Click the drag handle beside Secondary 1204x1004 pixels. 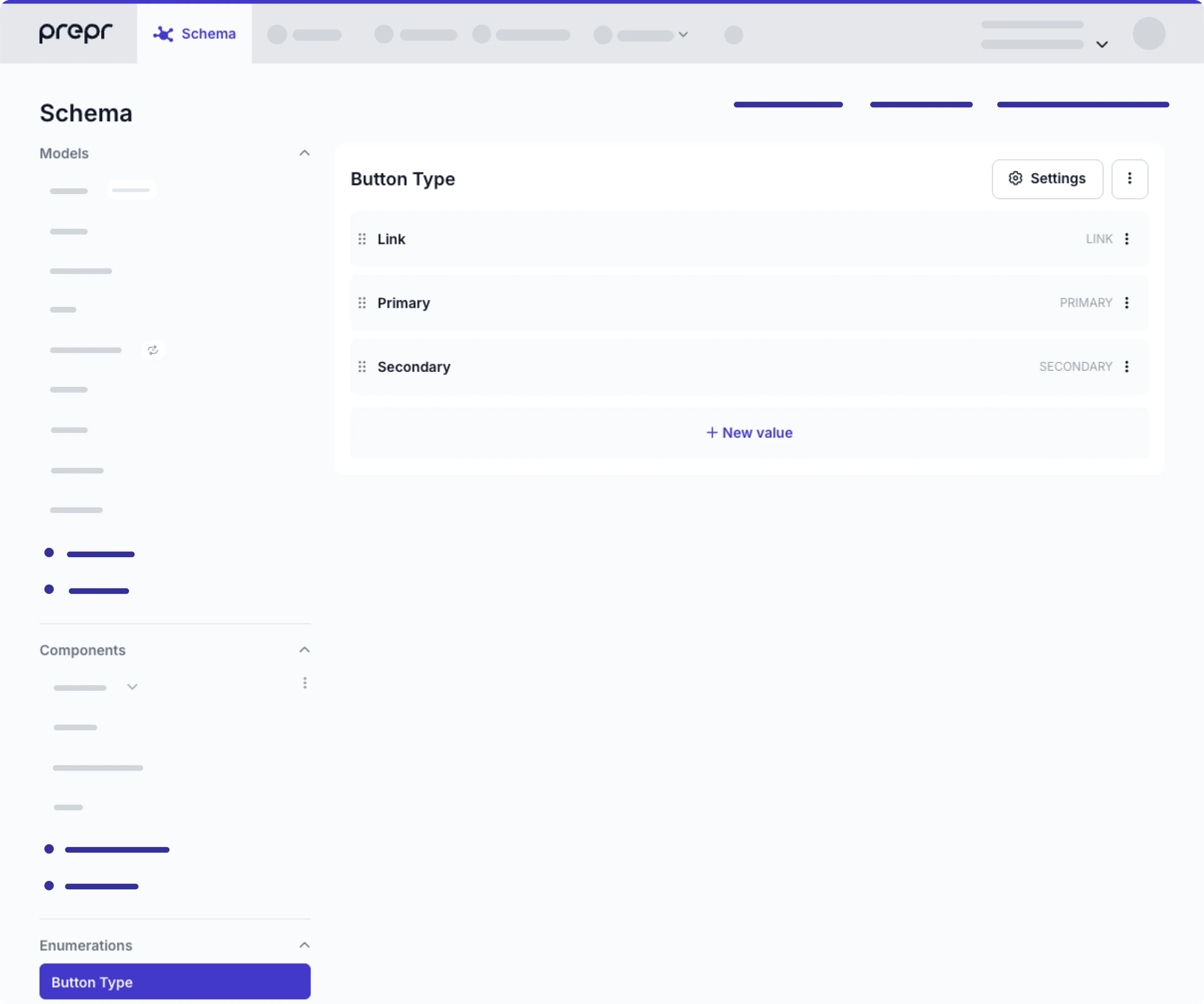[x=362, y=366]
